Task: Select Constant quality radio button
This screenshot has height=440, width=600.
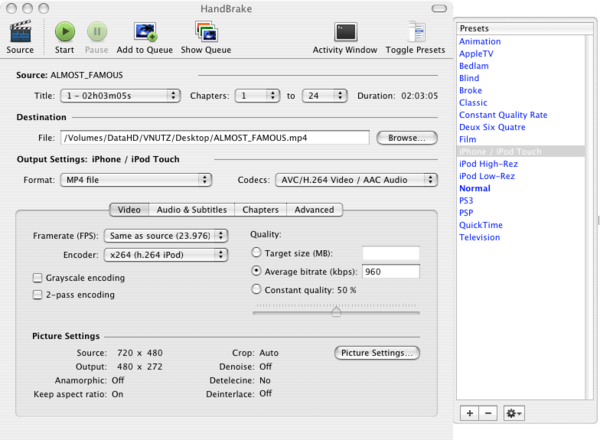Action: [x=256, y=289]
